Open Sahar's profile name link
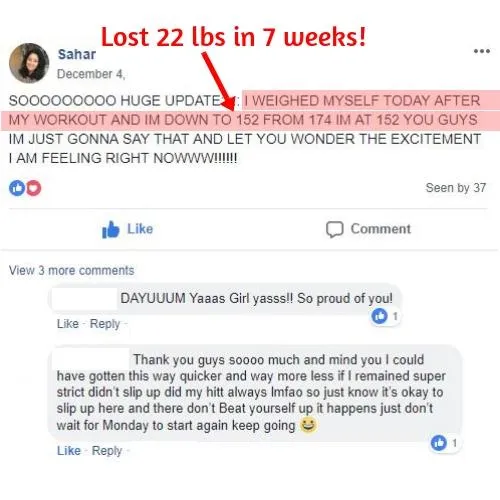 pyautogui.click(x=77, y=54)
